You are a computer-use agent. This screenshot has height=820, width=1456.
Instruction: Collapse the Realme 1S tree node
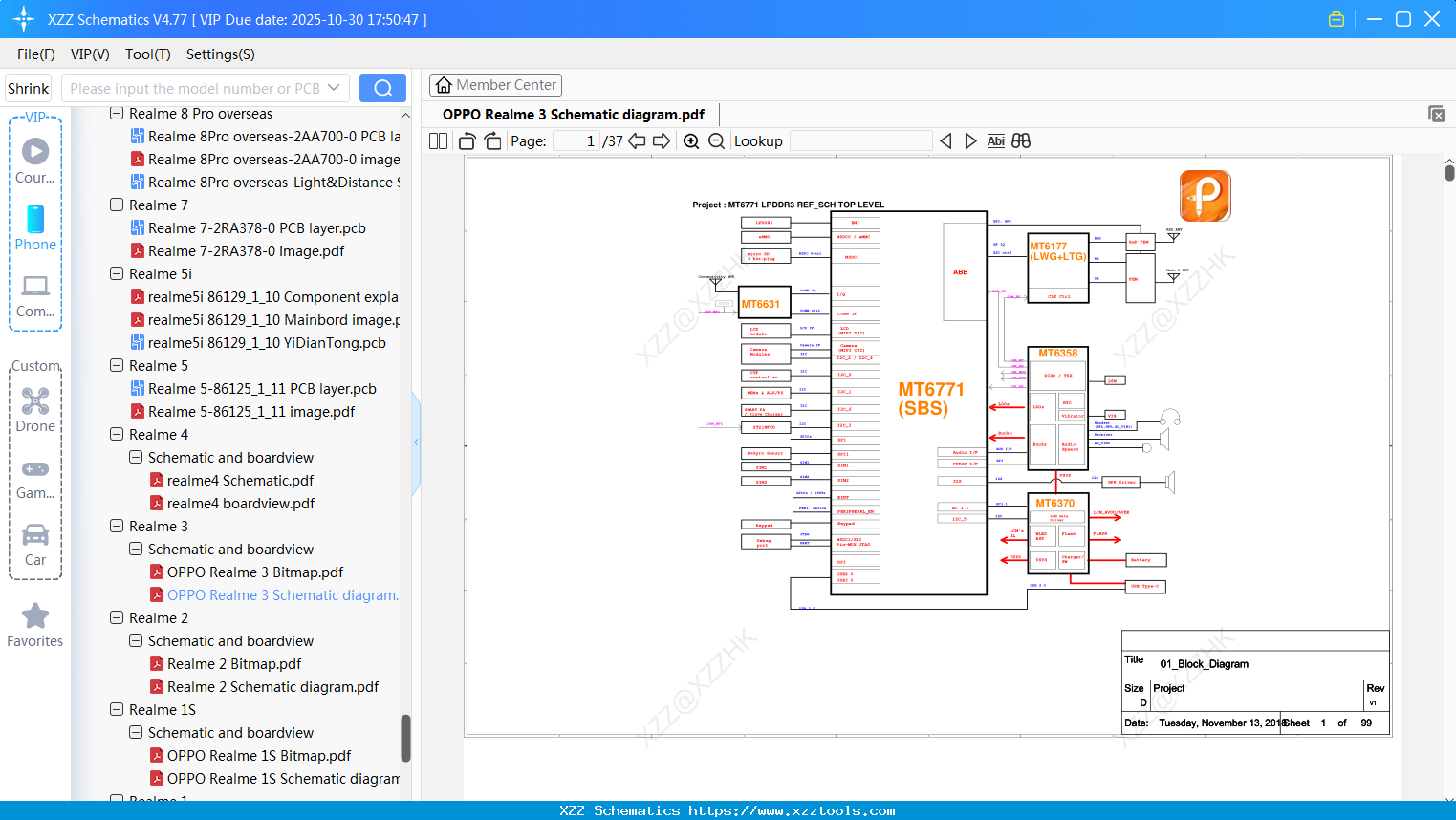point(117,710)
